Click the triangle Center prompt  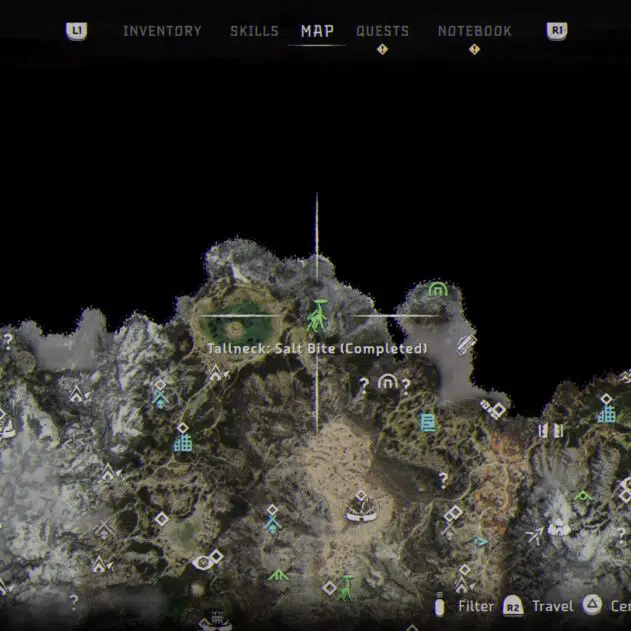(607, 605)
